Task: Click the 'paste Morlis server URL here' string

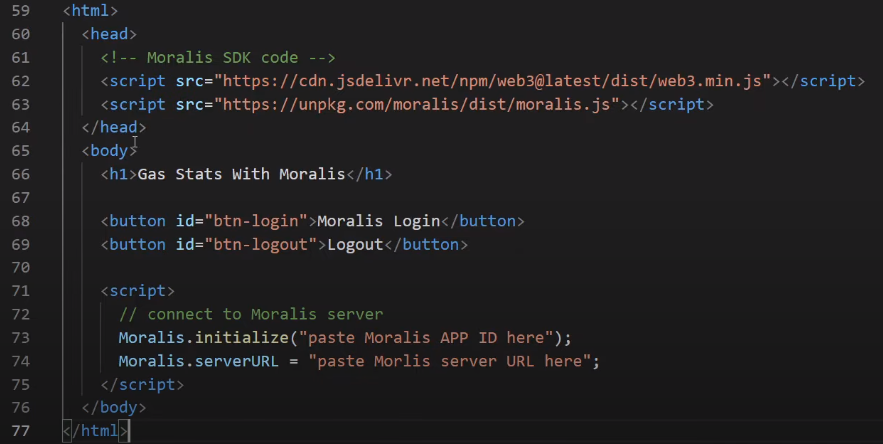Action: [449, 361]
